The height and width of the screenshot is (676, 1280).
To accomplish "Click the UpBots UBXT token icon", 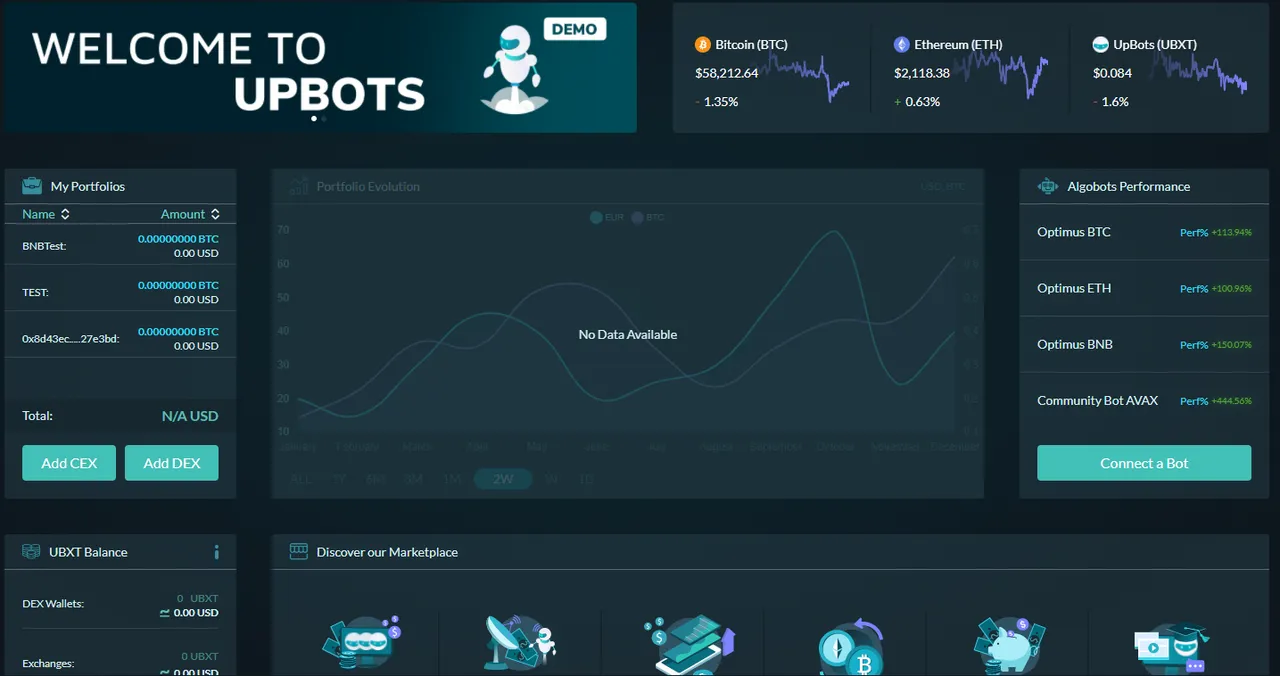I will pos(1100,45).
